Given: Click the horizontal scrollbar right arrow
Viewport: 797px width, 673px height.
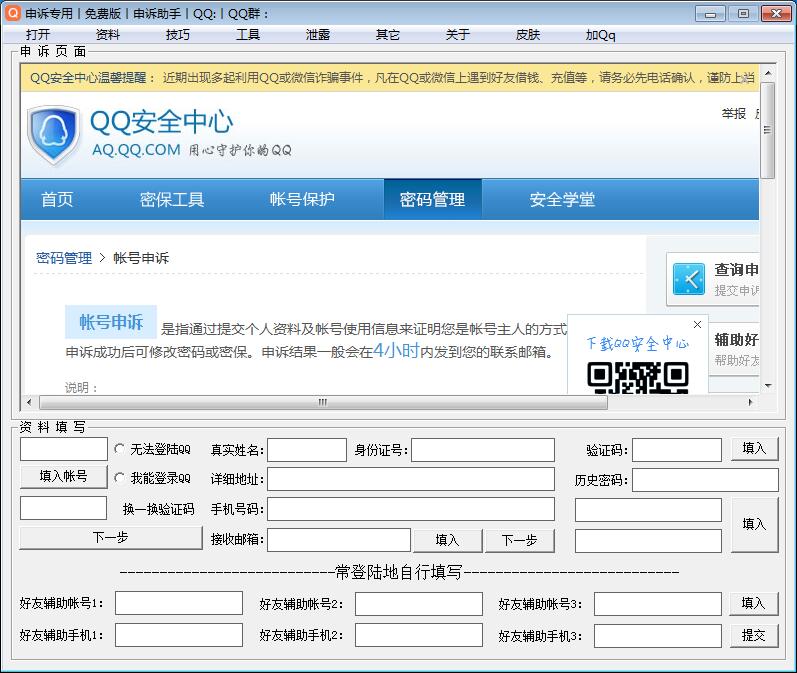Looking at the screenshot, I should point(750,402).
